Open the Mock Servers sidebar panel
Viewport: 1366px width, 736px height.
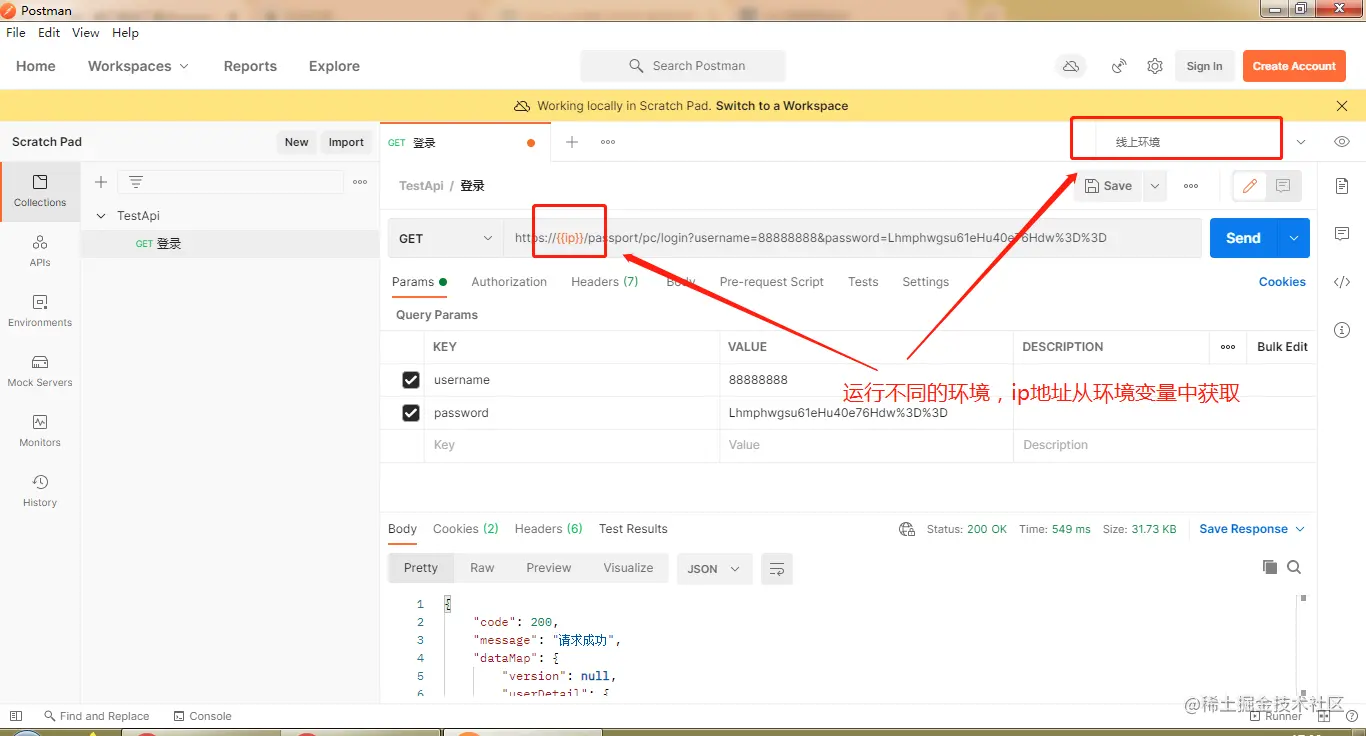pos(40,370)
